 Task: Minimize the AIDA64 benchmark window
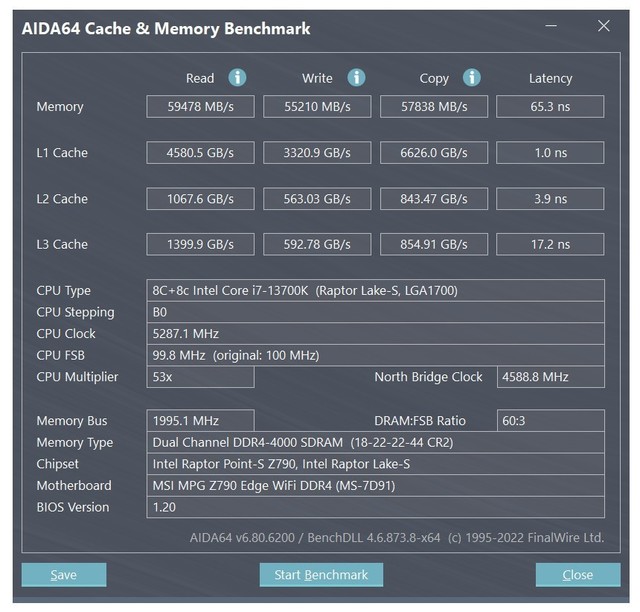[x=551, y=26]
